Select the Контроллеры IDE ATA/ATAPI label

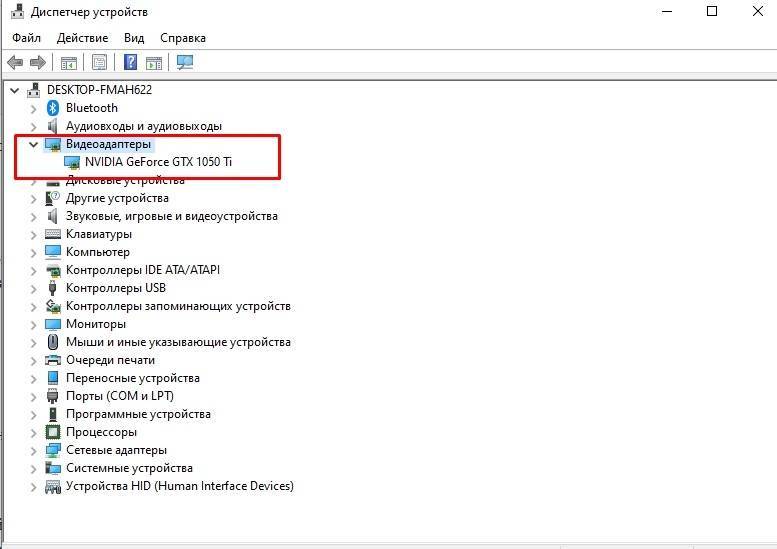[143, 270]
